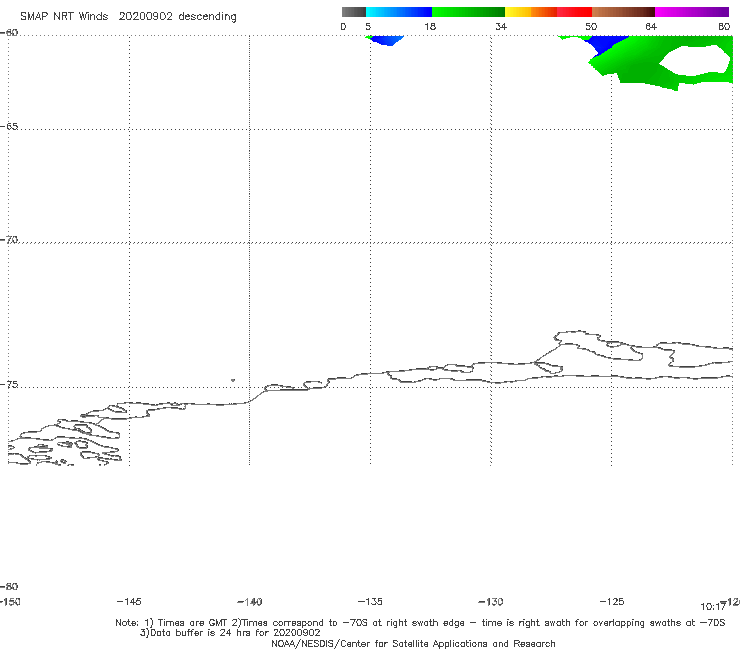Image resolution: width=740 pixels, height=650 pixels.
Task: Click the longitude label '-140'
Action: coord(250,602)
